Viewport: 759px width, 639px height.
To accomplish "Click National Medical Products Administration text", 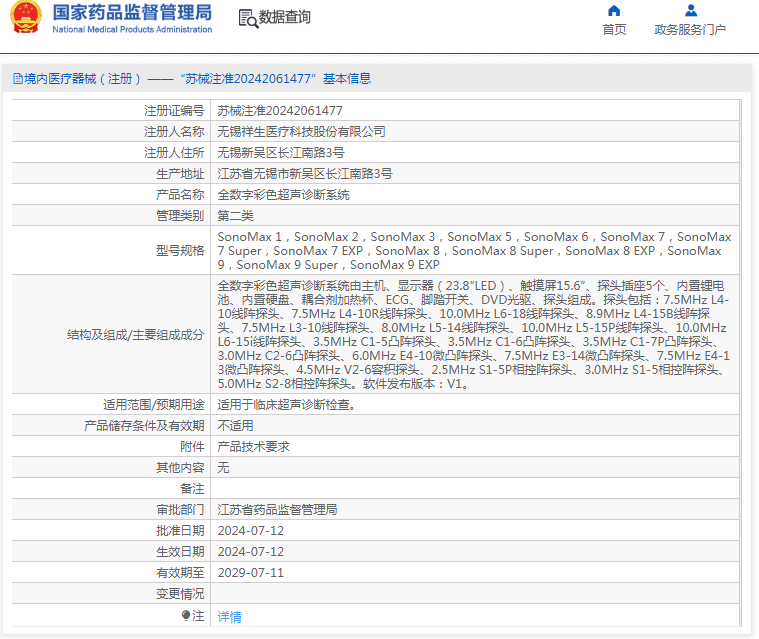I will 132,30.
